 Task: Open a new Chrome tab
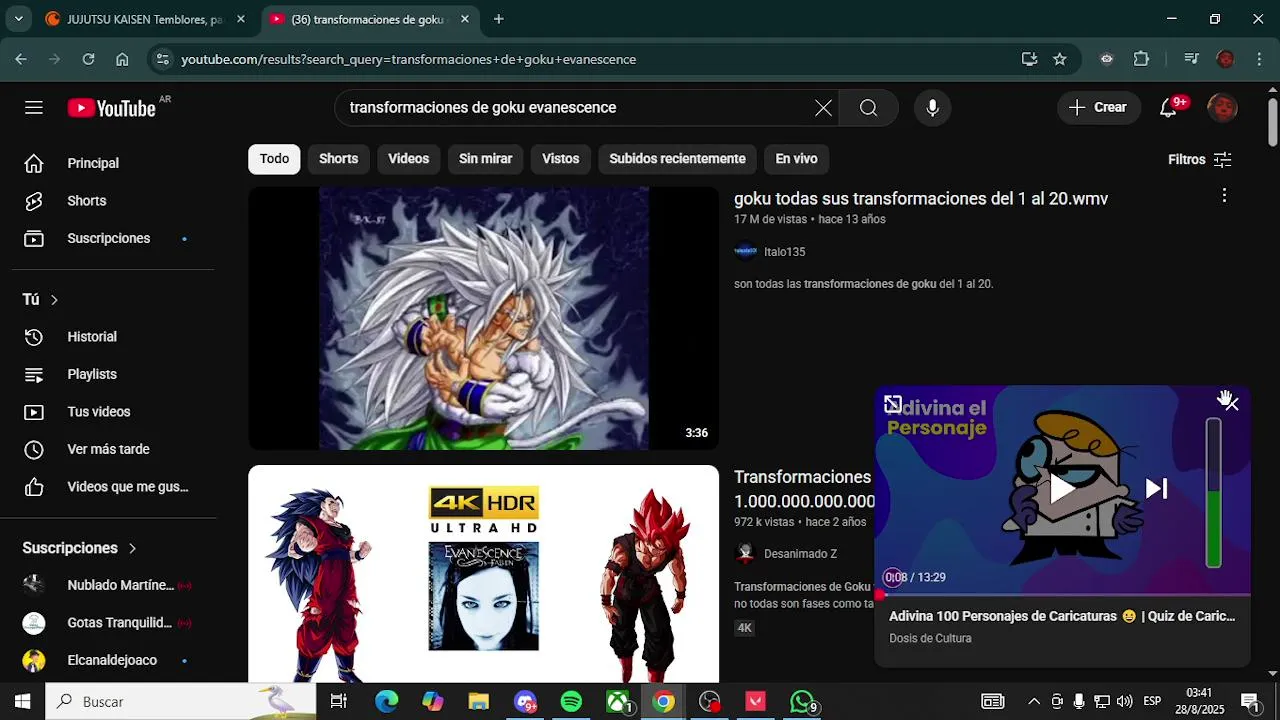click(x=498, y=19)
